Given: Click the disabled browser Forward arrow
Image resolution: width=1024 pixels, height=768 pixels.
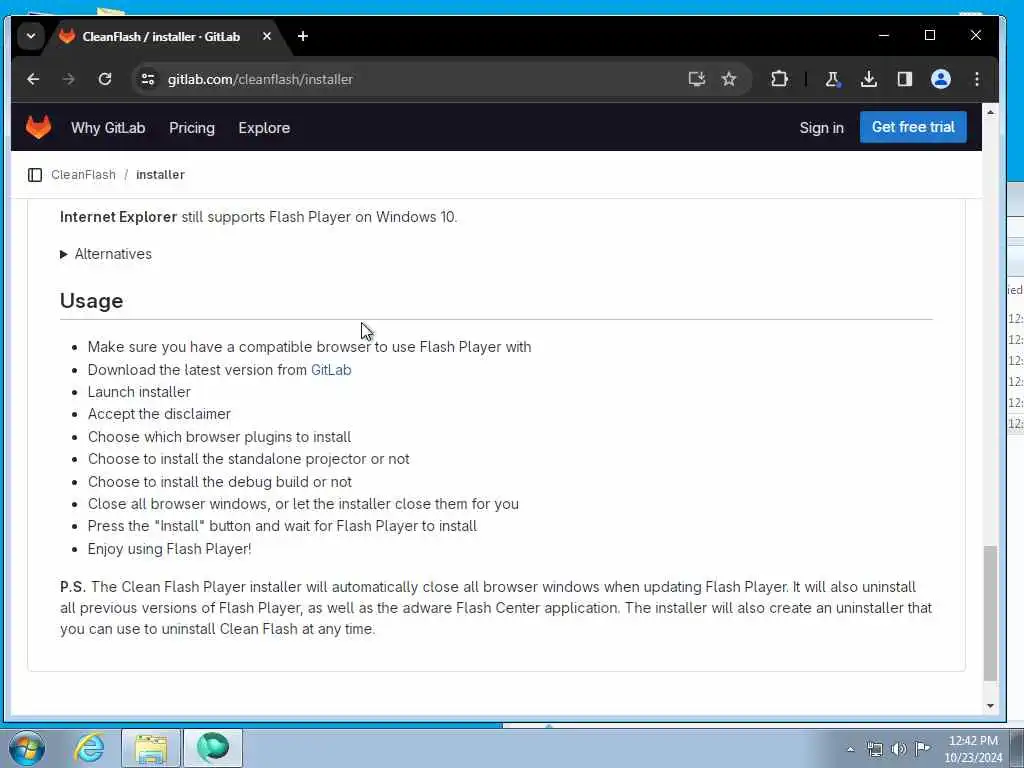Looking at the screenshot, I should tap(69, 79).
